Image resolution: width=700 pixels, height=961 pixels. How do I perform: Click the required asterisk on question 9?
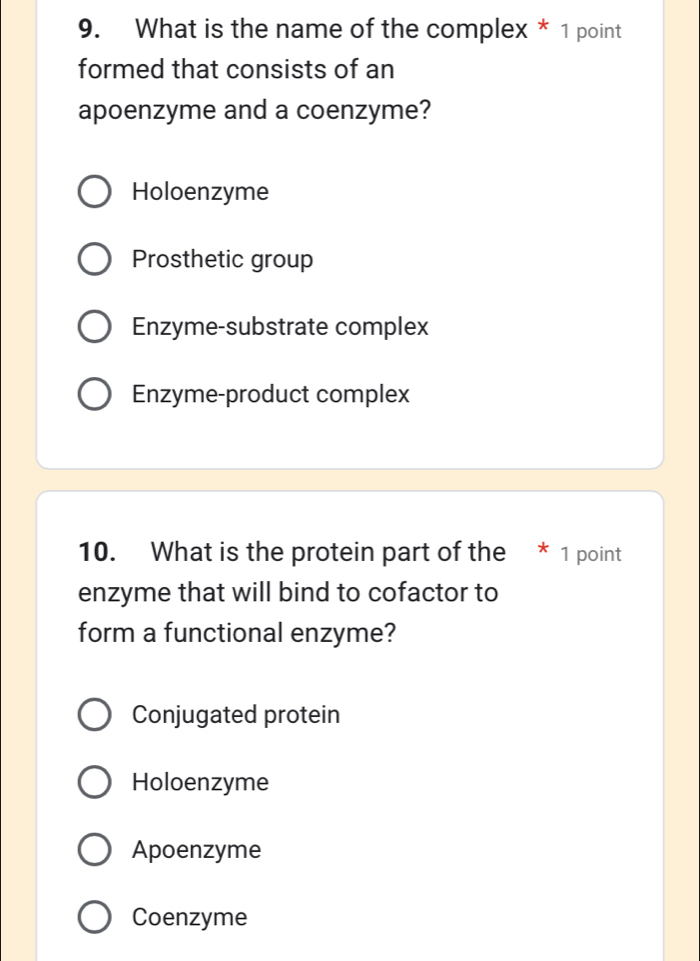coord(545,28)
